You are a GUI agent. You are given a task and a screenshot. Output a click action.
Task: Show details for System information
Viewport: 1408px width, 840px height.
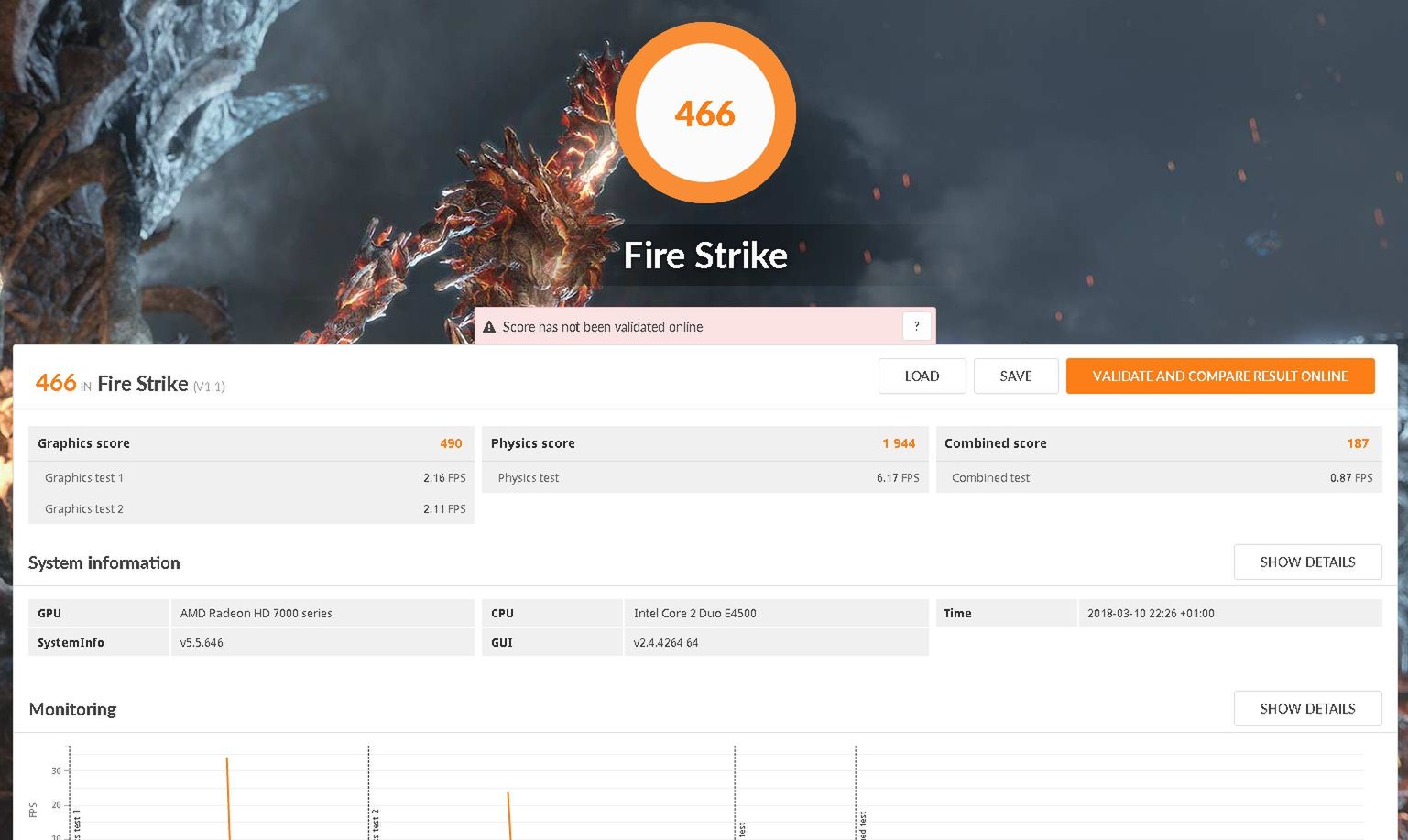coord(1307,562)
